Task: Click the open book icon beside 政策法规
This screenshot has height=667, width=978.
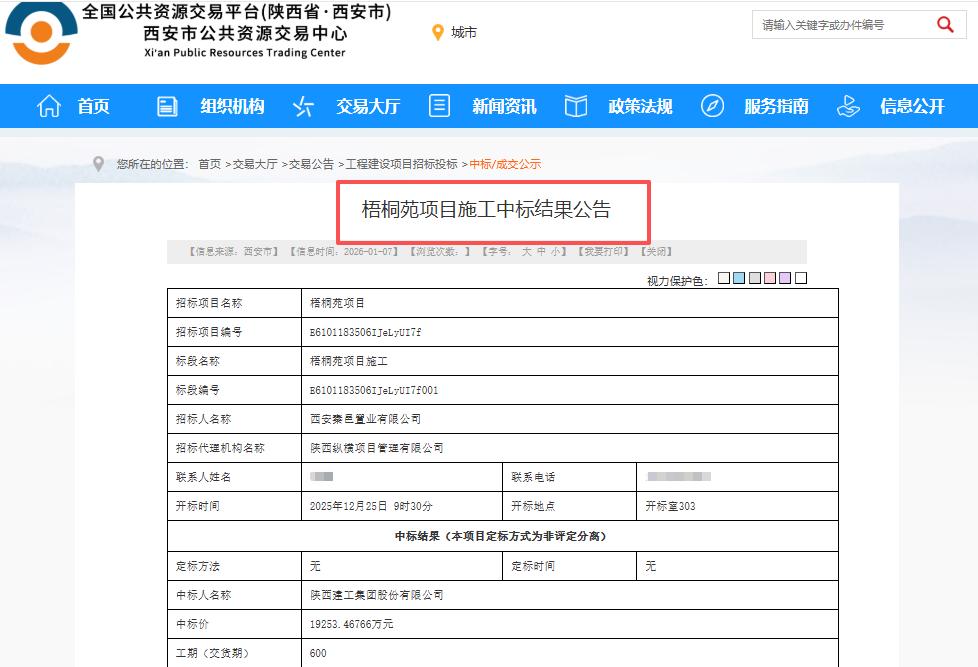Action: [575, 106]
